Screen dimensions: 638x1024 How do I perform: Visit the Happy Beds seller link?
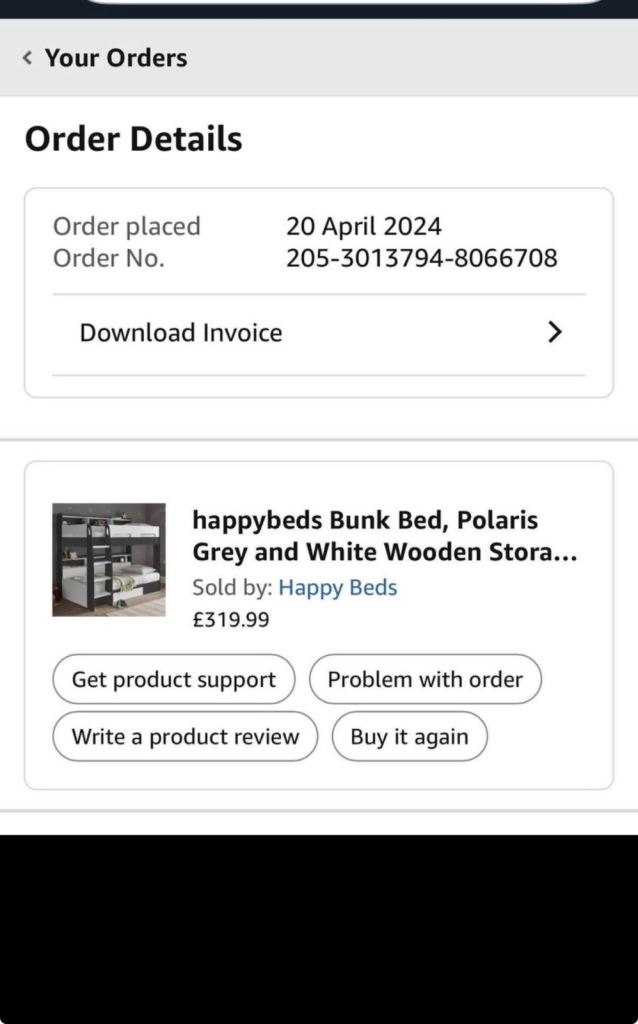337,588
